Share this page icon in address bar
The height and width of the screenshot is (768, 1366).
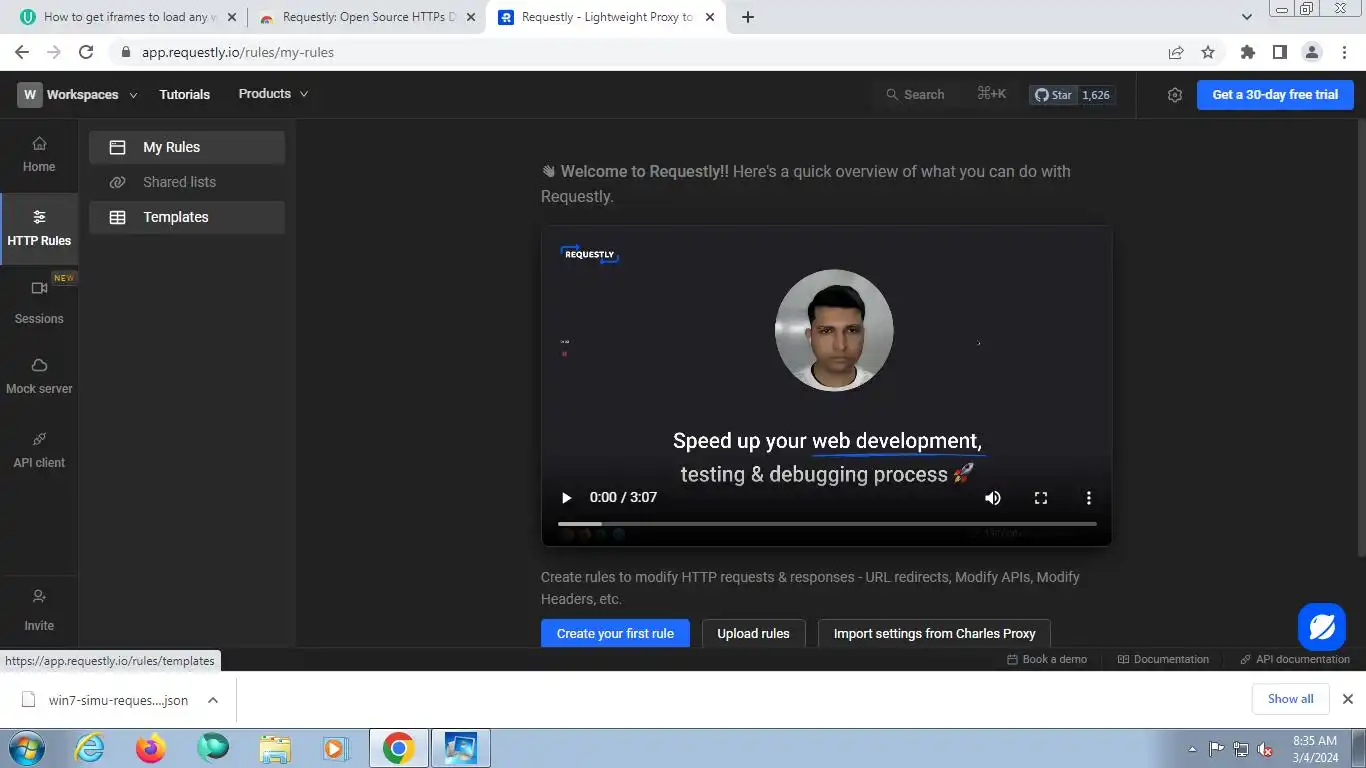click(x=1176, y=52)
